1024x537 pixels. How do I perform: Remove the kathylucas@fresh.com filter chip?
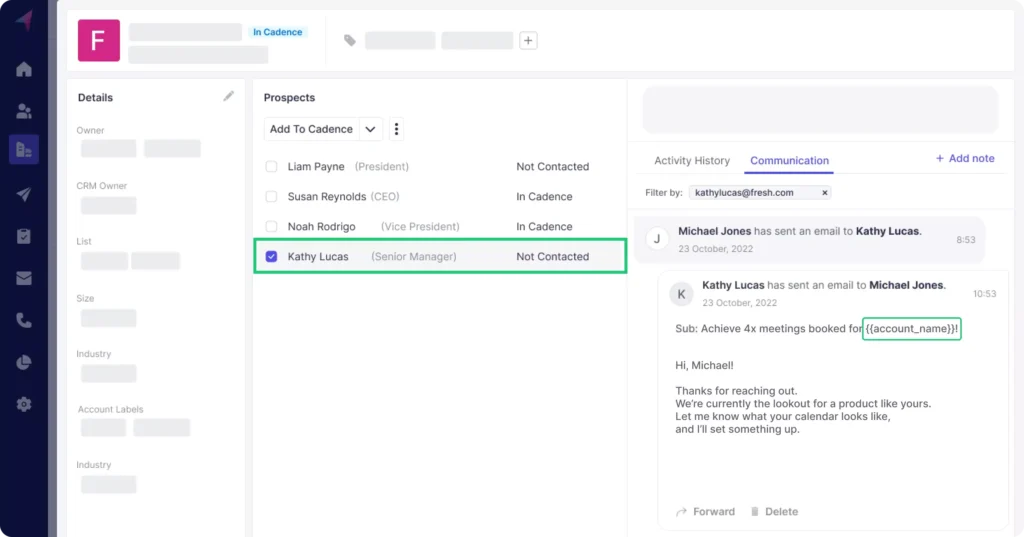(x=824, y=192)
